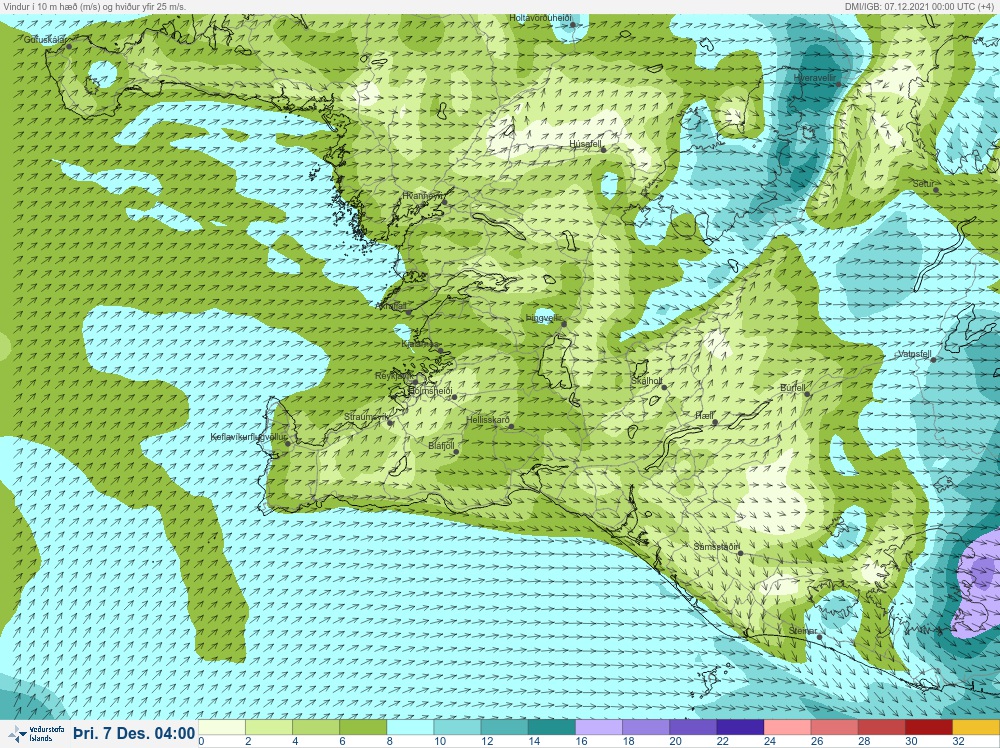The width and height of the screenshot is (1000, 748).
Task: Click the Akrafjall station label
Action: point(391,306)
